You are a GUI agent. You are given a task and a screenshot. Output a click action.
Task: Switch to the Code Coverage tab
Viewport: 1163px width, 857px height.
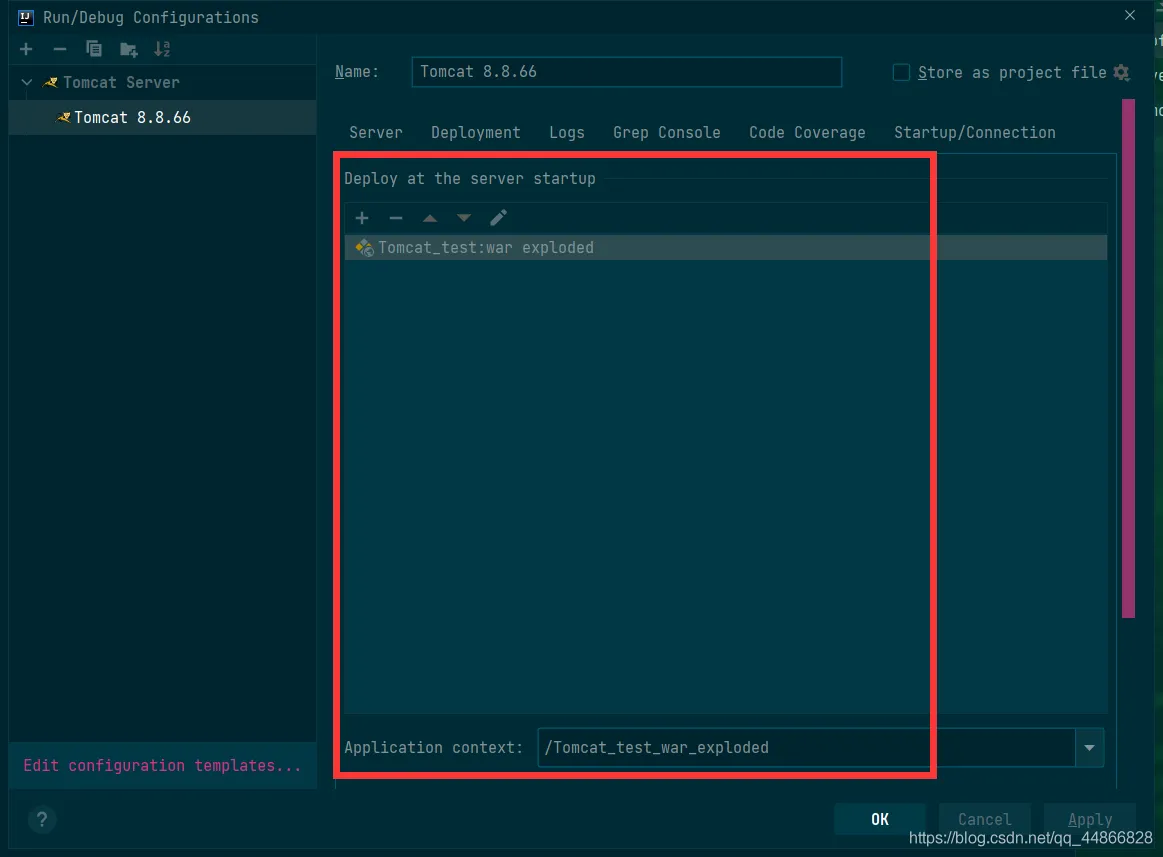[807, 132]
